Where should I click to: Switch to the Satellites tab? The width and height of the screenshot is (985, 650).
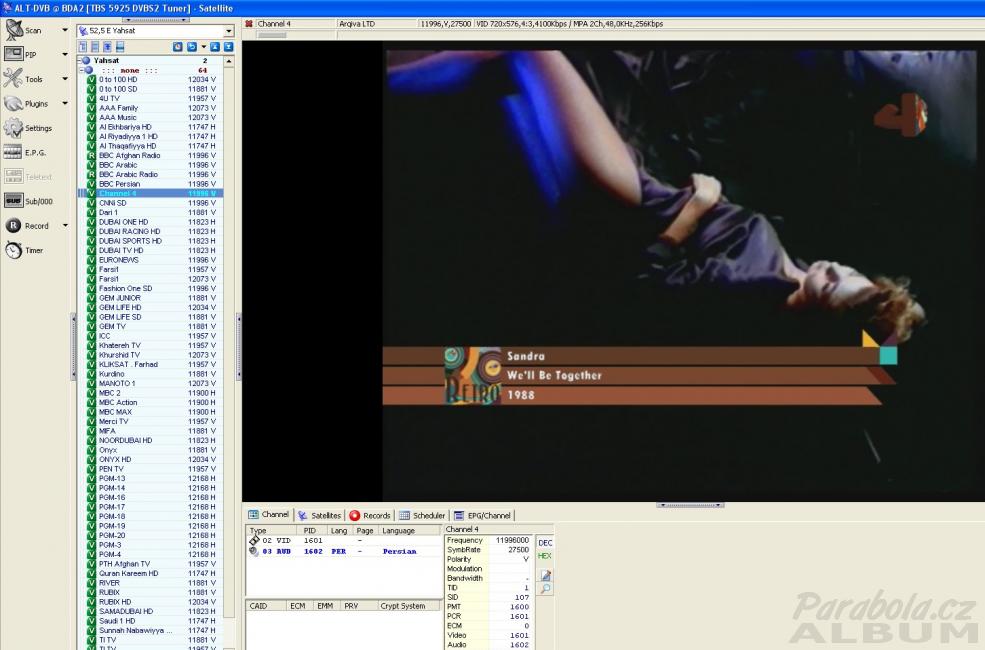click(x=319, y=516)
